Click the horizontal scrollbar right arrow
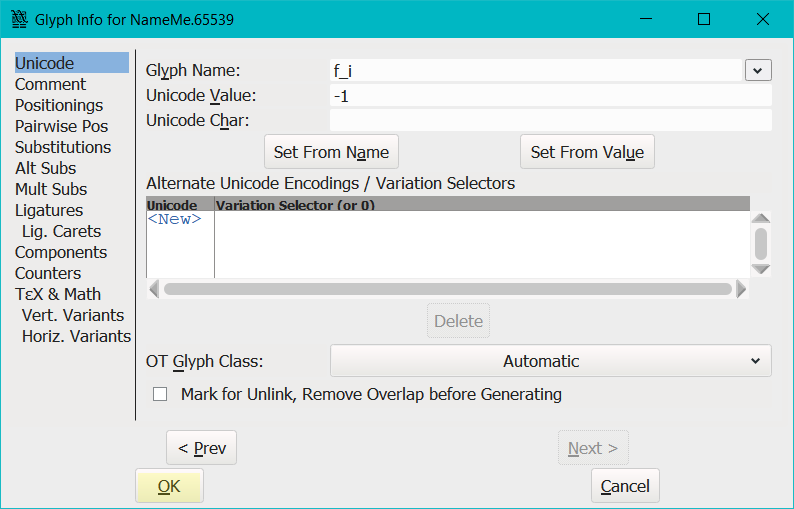The width and height of the screenshot is (794, 509). tap(741, 289)
